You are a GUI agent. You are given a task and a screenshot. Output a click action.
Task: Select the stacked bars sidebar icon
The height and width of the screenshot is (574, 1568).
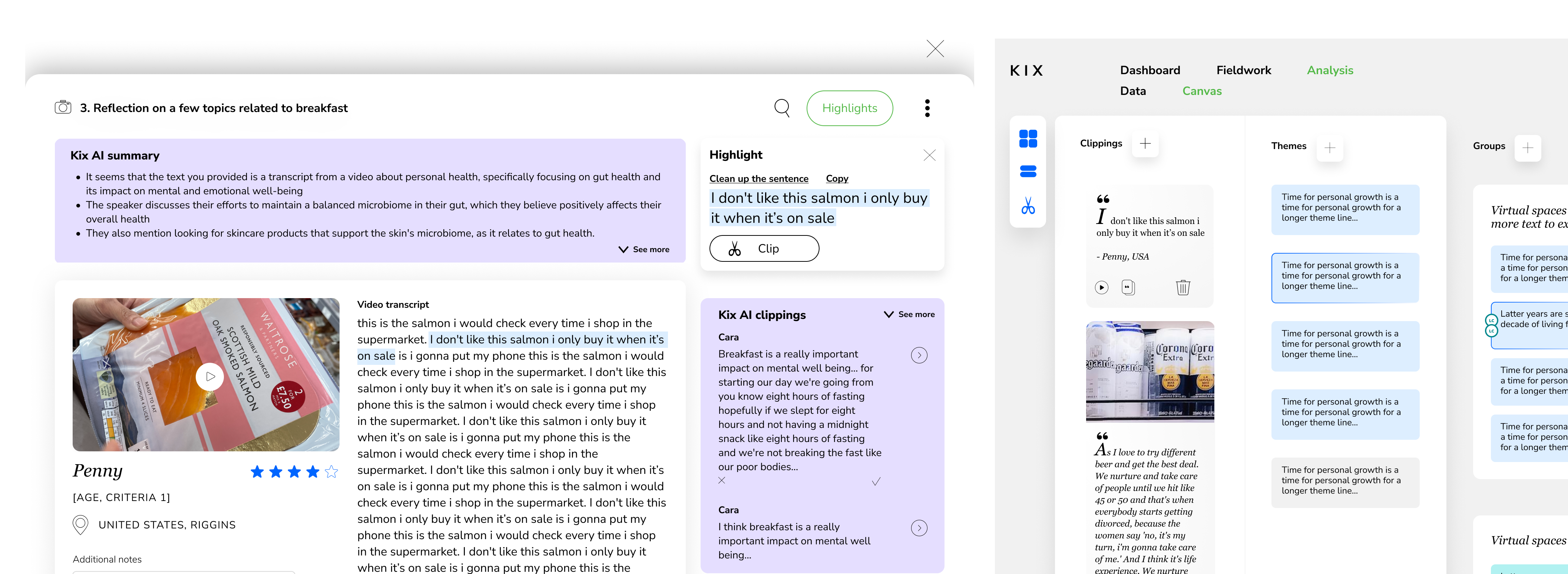click(x=1028, y=172)
